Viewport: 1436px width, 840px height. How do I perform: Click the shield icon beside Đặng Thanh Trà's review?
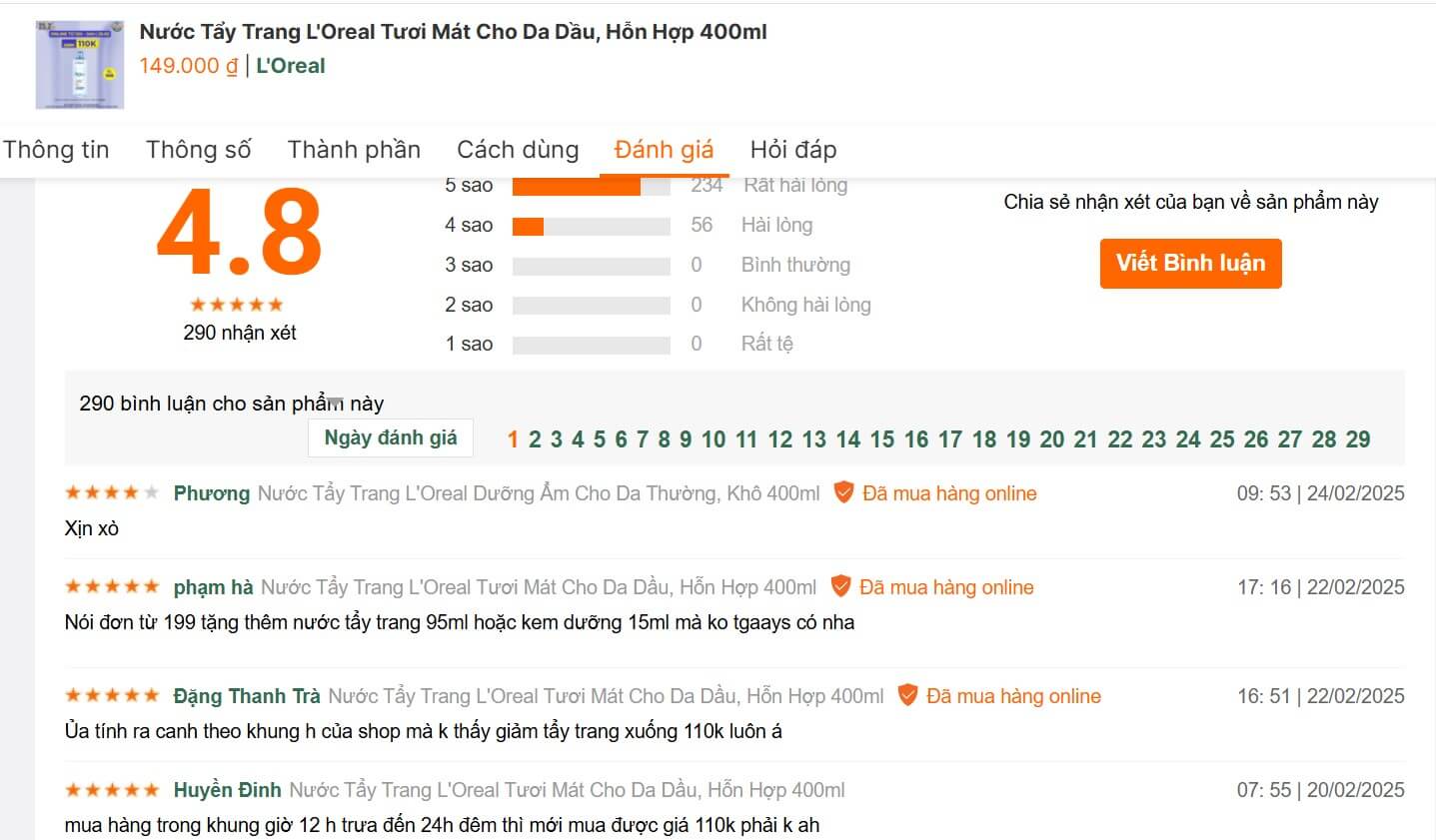point(907,695)
